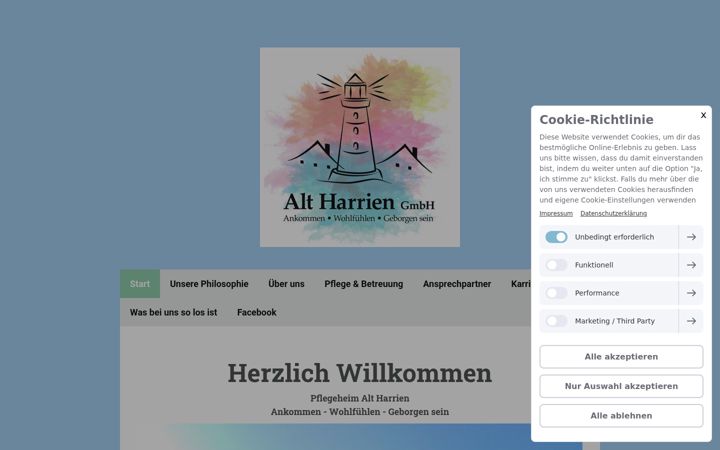Image resolution: width=720 pixels, height=450 pixels.
Task: Click the Alt Harrien lighthouse logo
Action: pos(360,147)
